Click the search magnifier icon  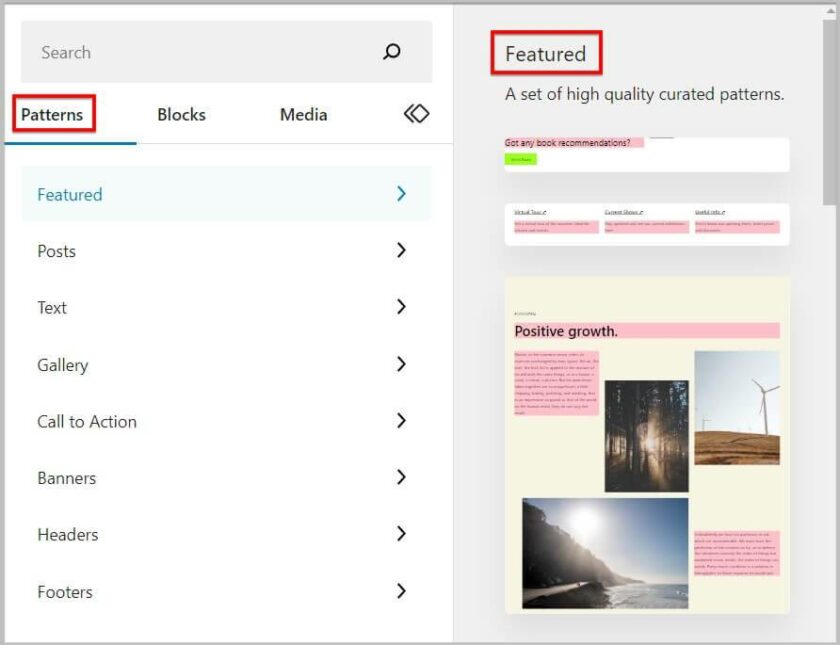(390, 52)
